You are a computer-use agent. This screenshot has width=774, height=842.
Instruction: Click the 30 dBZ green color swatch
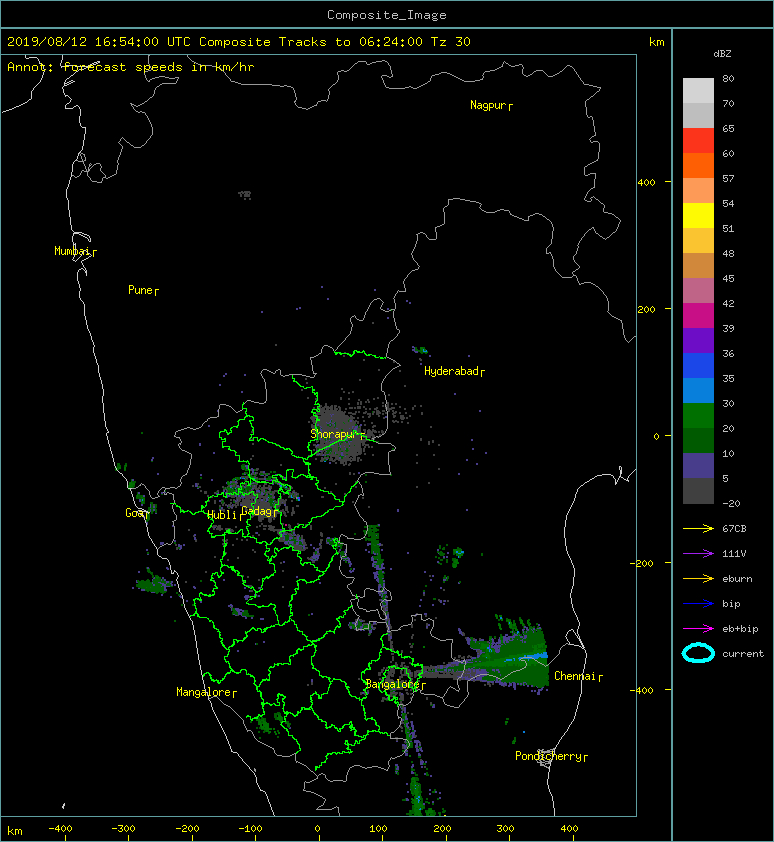pos(698,415)
